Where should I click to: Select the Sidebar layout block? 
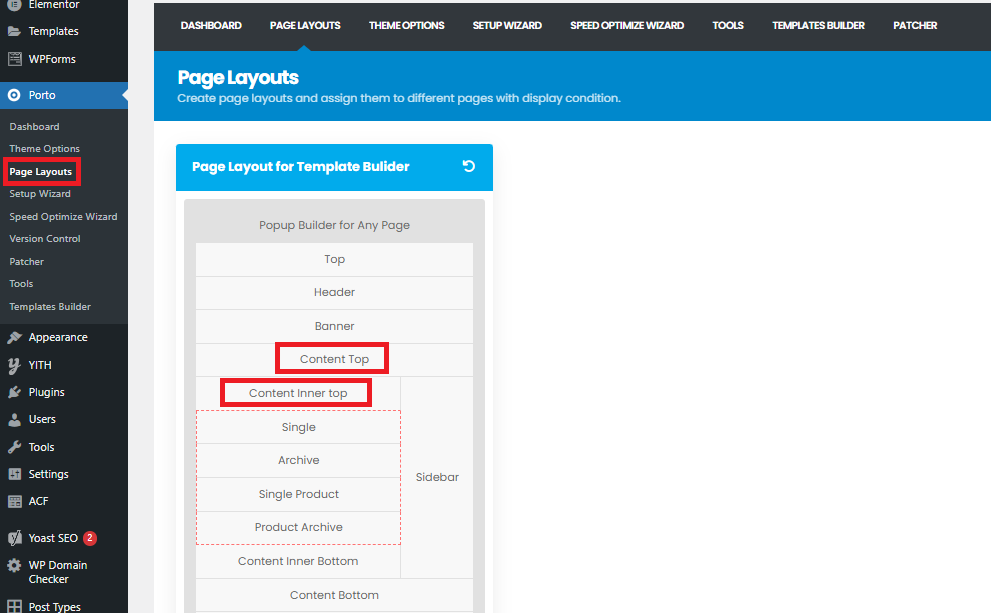coord(437,477)
